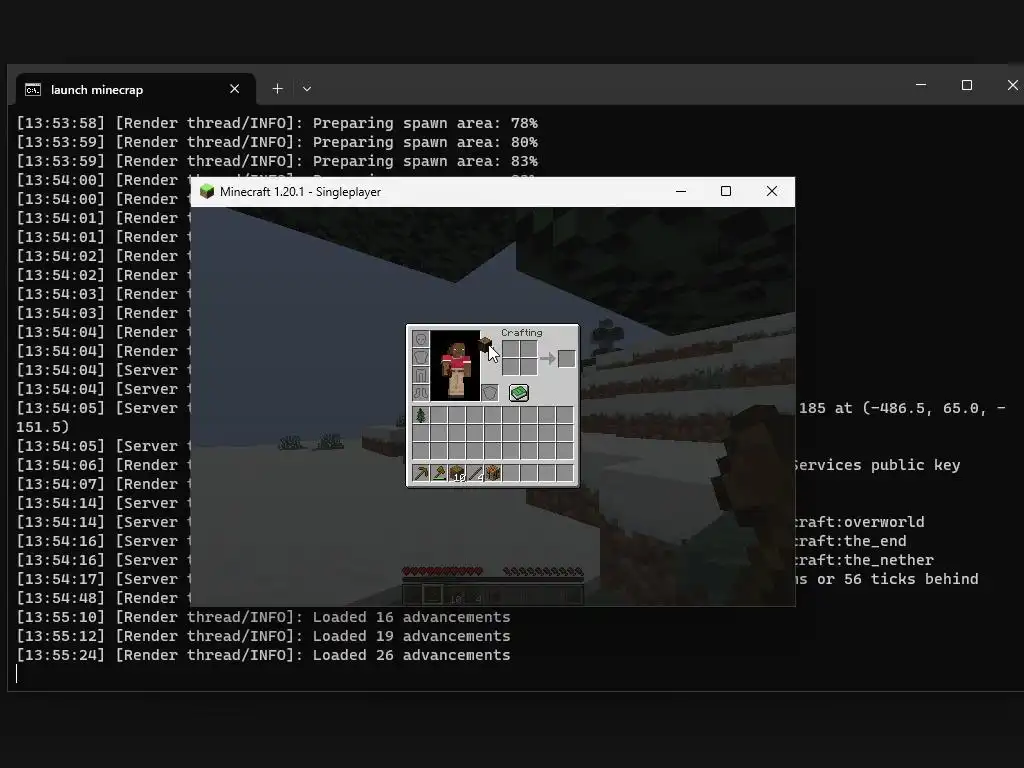Viewport: 1024px width, 768px height.
Task: Place item in bottom-left crafting grid slot
Action: coord(511,367)
